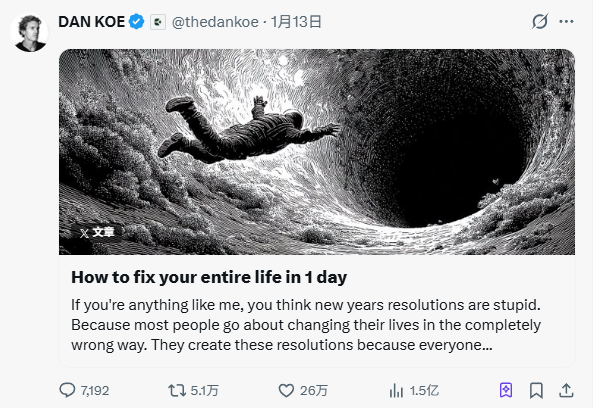This screenshot has height=408, width=600.
Task: Click the blue verified badge
Action: (x=138, y=22)
